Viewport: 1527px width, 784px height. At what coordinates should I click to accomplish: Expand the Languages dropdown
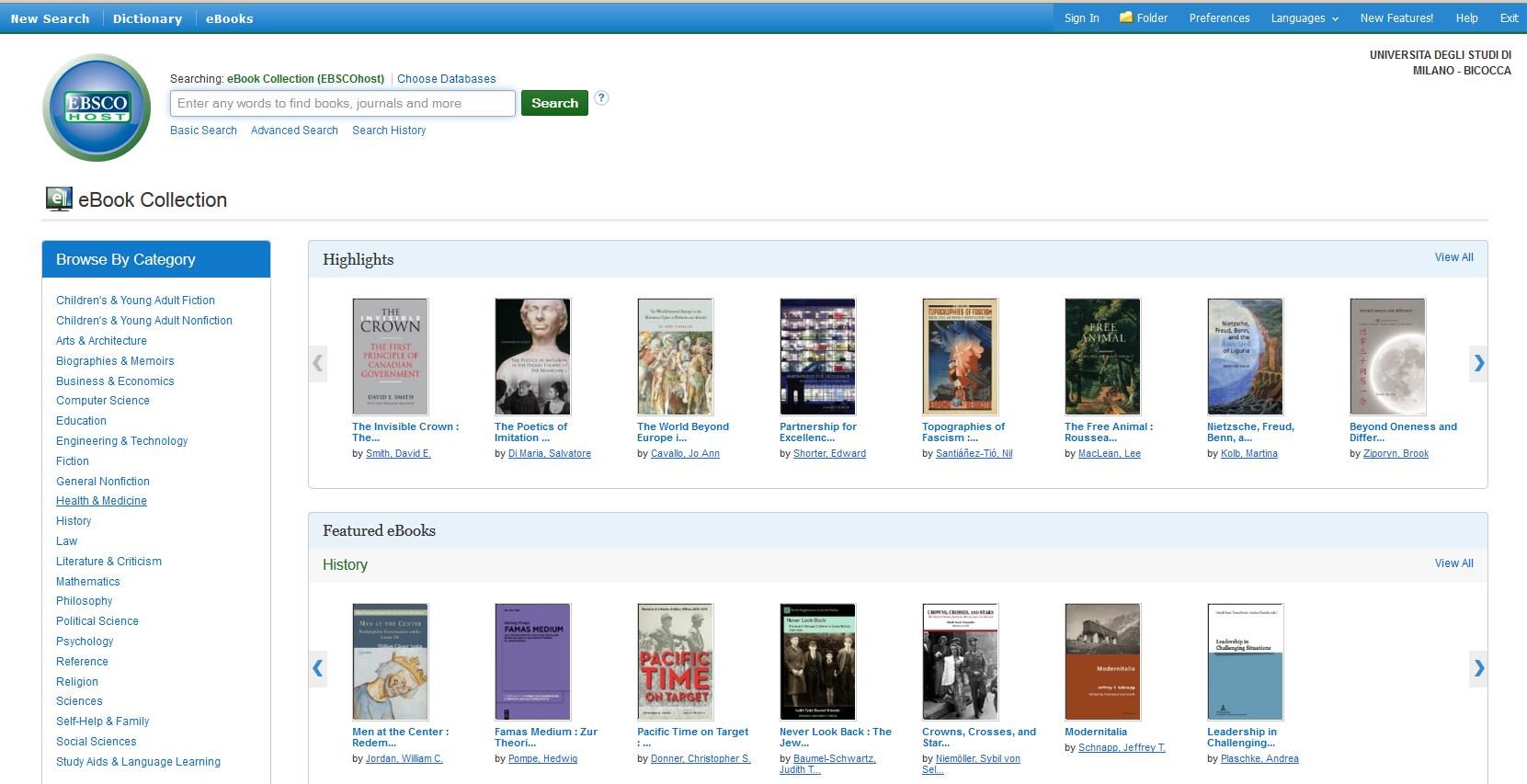coord(1305,18)
